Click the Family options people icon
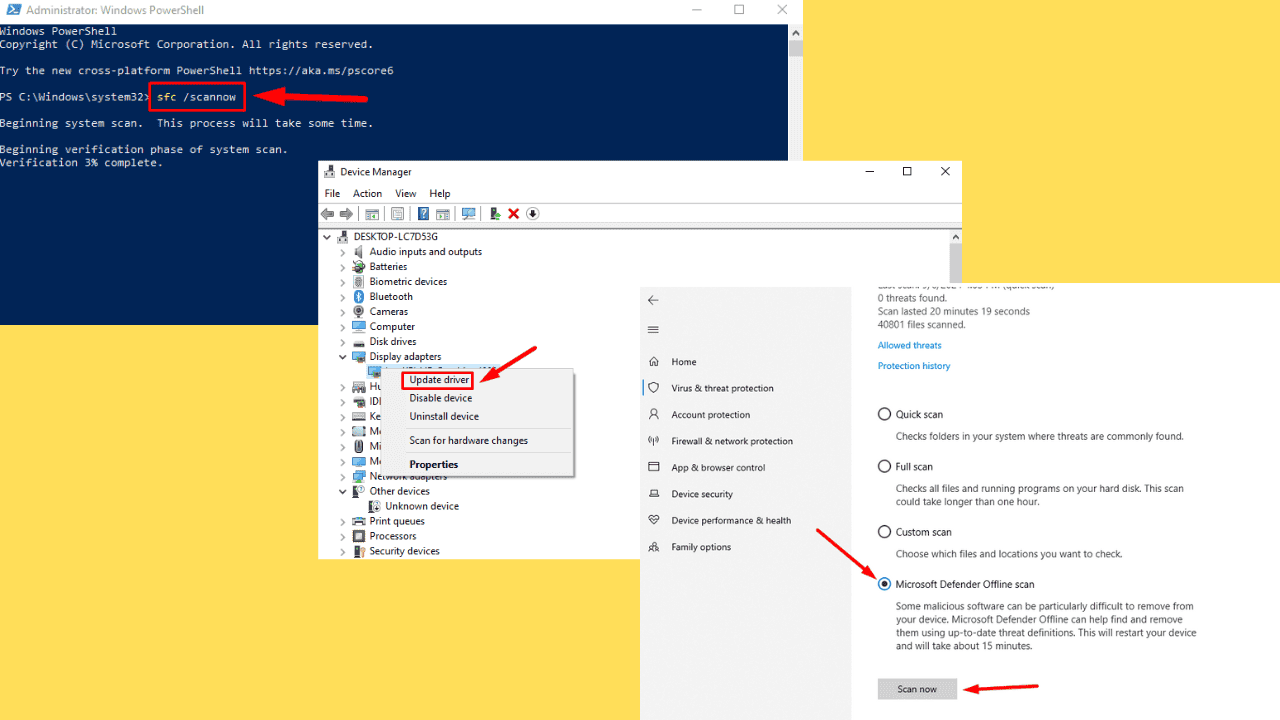This screenshot has width=1280, height=720. 654,547
